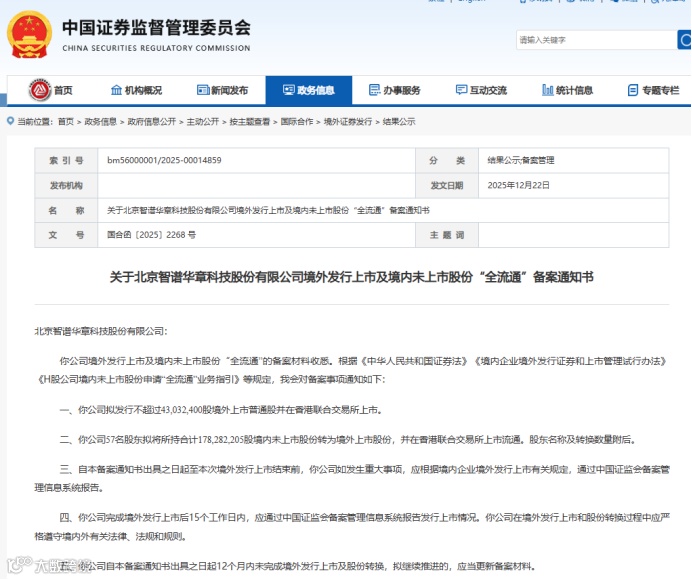
Task: Click the index number bm56000001/2025-00014859
Action: click(x=164, y=160)
